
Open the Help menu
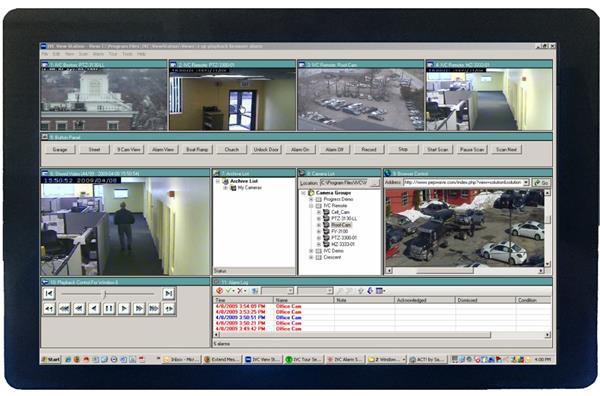coord(141,54)
